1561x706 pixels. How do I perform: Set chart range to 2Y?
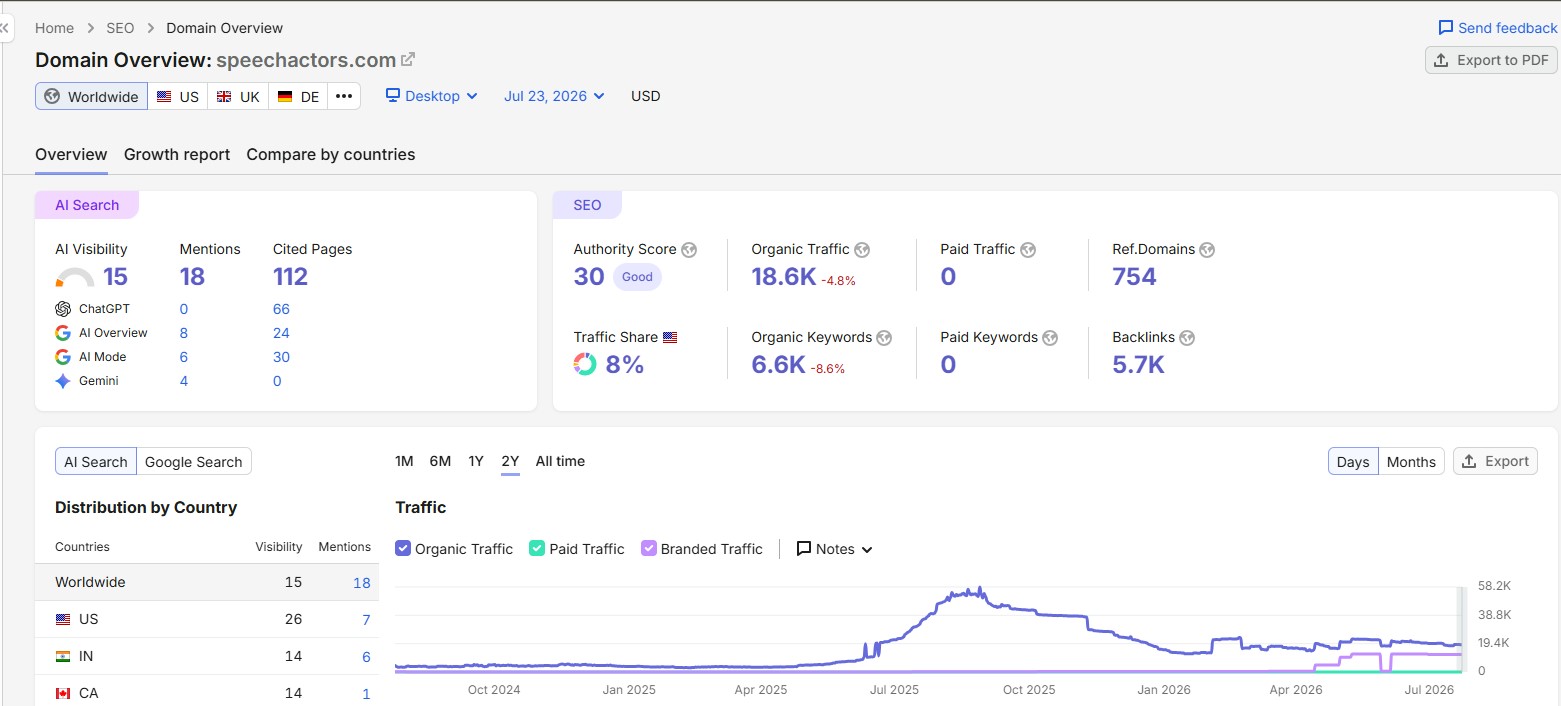pos(510,461)
